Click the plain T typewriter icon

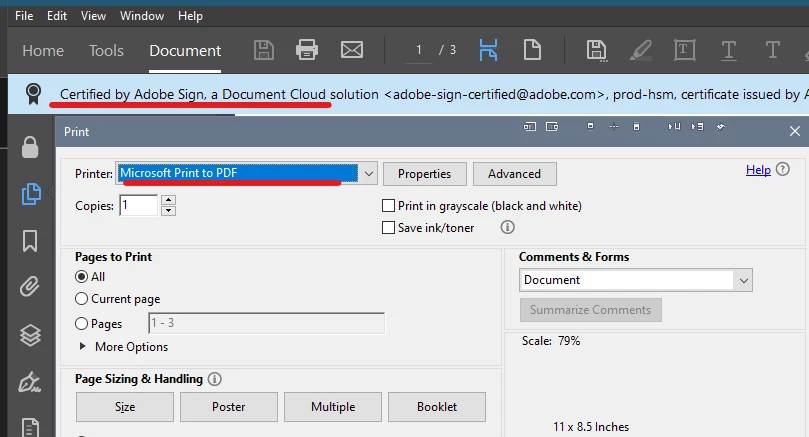[x=772, y=50]
